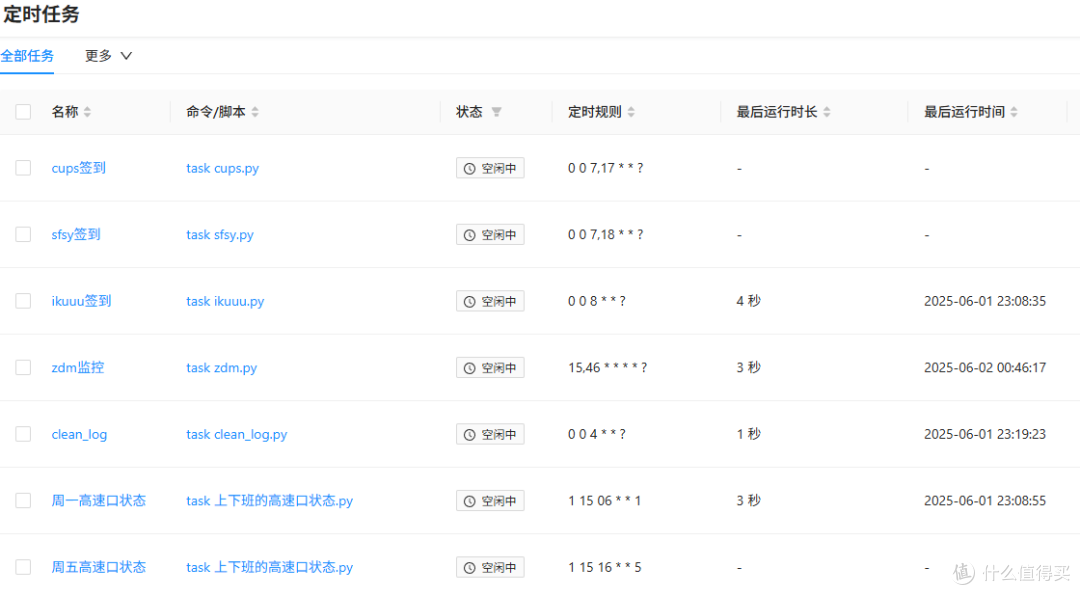Select the clean_log task checkbox
This screenshot has height=595, width=1080.
click(x=23, y=434)
